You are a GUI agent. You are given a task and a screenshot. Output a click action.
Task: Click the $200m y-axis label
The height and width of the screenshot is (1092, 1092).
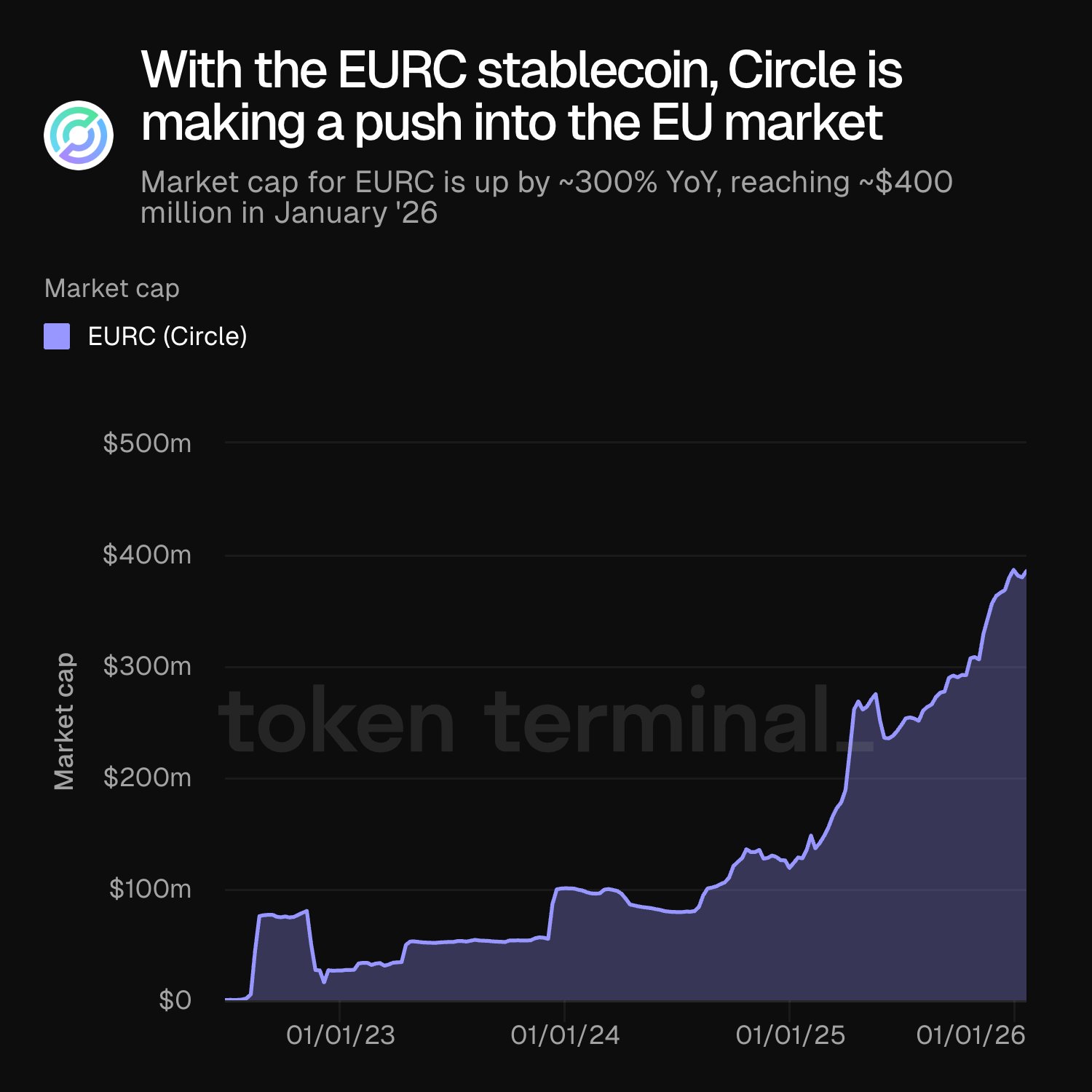point(147,778)
